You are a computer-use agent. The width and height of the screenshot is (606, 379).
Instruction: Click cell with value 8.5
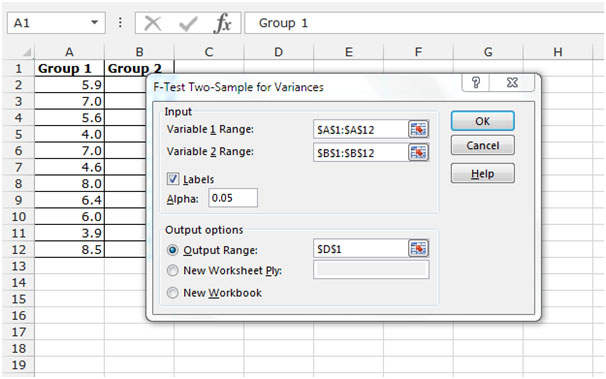(x=70, y=250)
